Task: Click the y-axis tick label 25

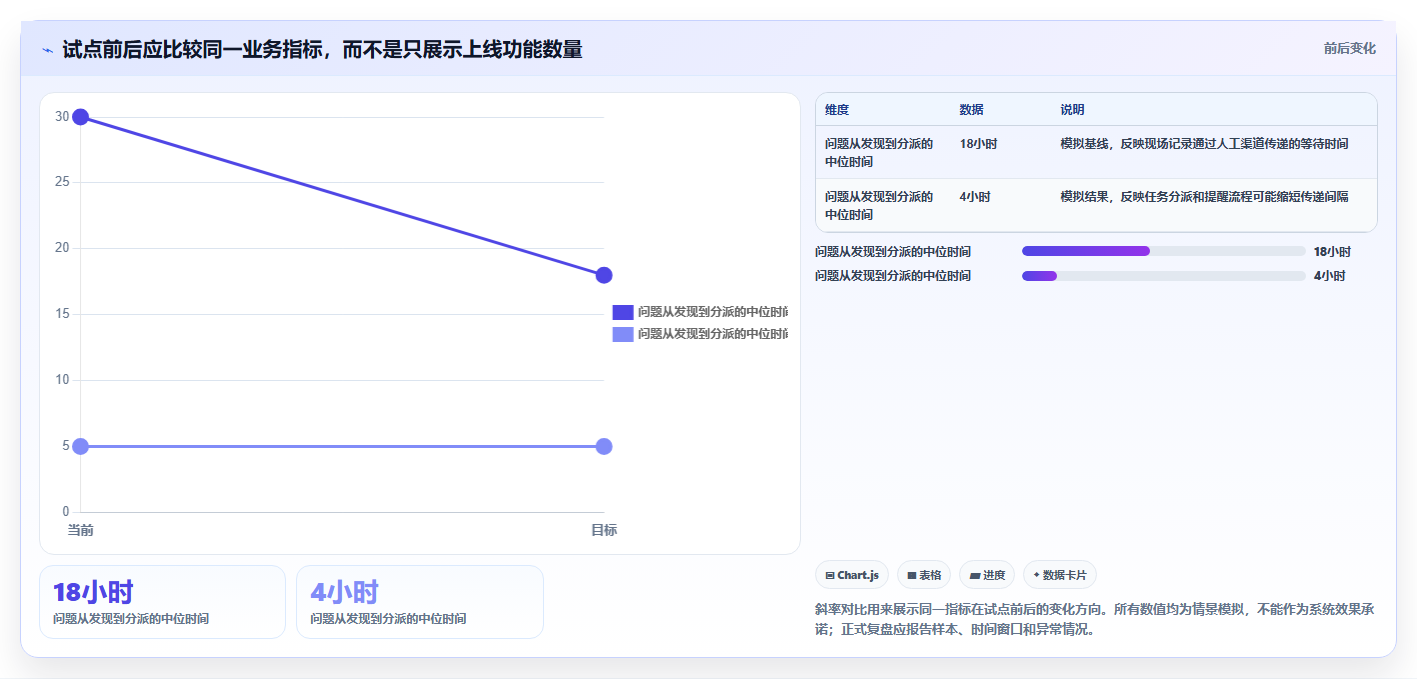Action: click(x=62, y=183)
